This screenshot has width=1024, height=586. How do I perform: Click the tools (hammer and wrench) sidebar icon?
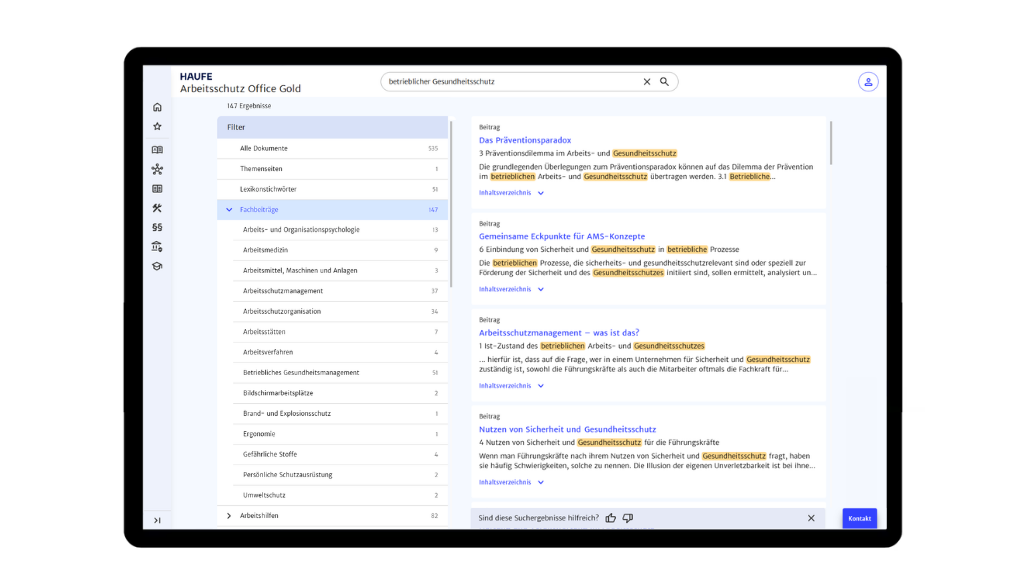pyautogui.click(x=157, y=208)
